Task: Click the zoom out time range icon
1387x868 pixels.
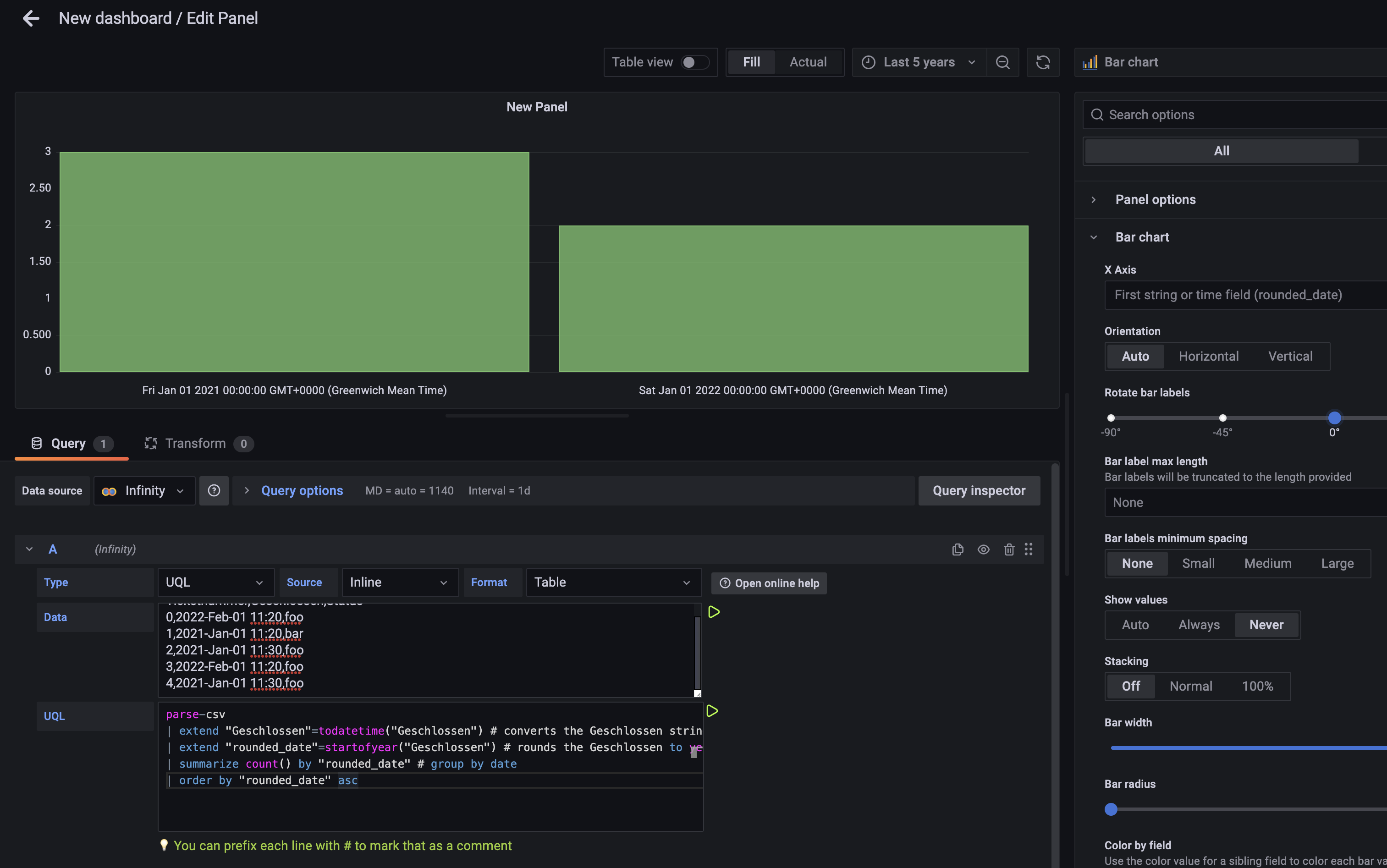Action: click(1002, 62)
